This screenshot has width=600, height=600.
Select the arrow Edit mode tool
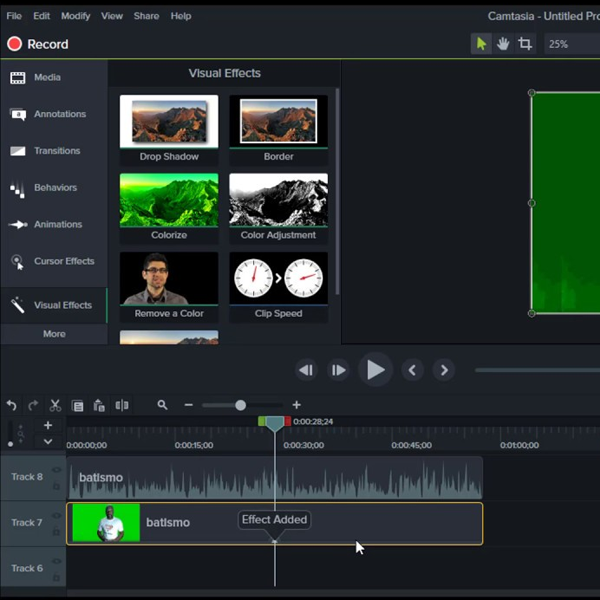coord(481,44)
